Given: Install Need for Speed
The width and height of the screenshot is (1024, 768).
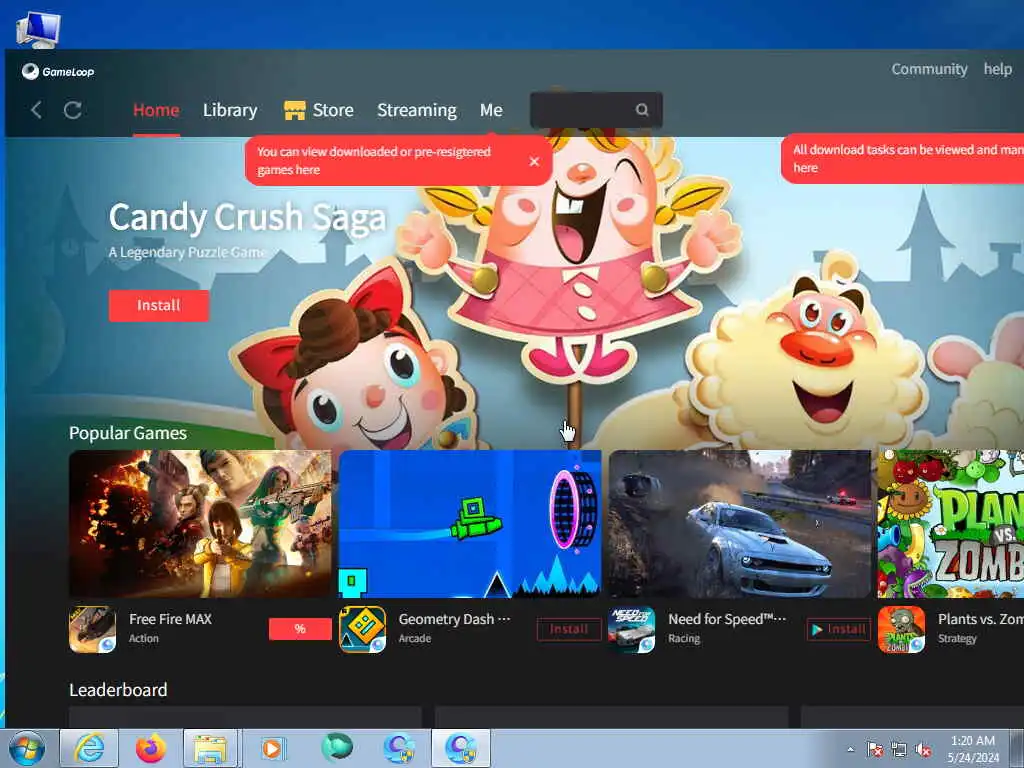Looking at the screenshot, I should 839,629.
